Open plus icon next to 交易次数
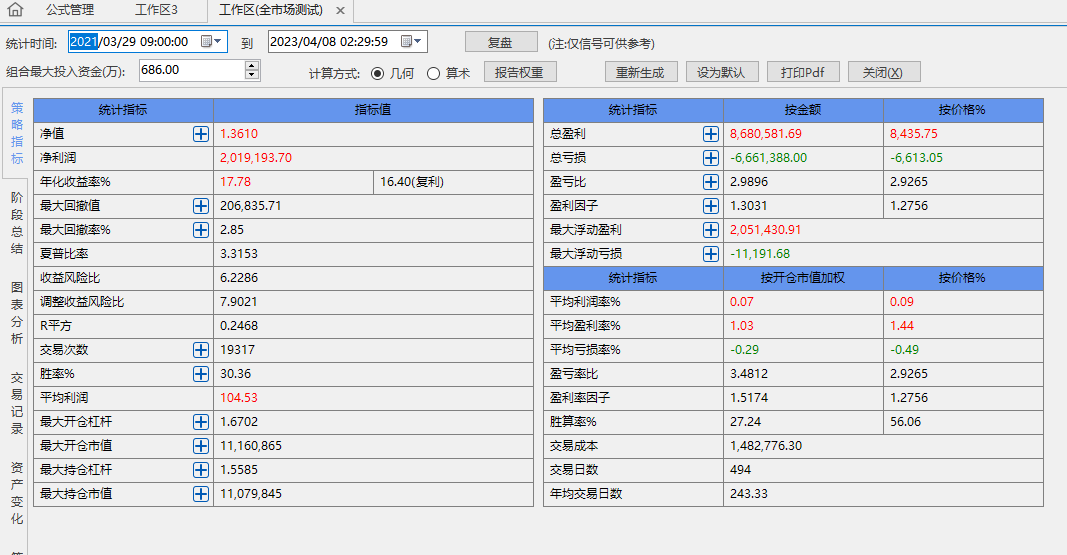This screenshot has height=555, width=1067. click(201, 350)
